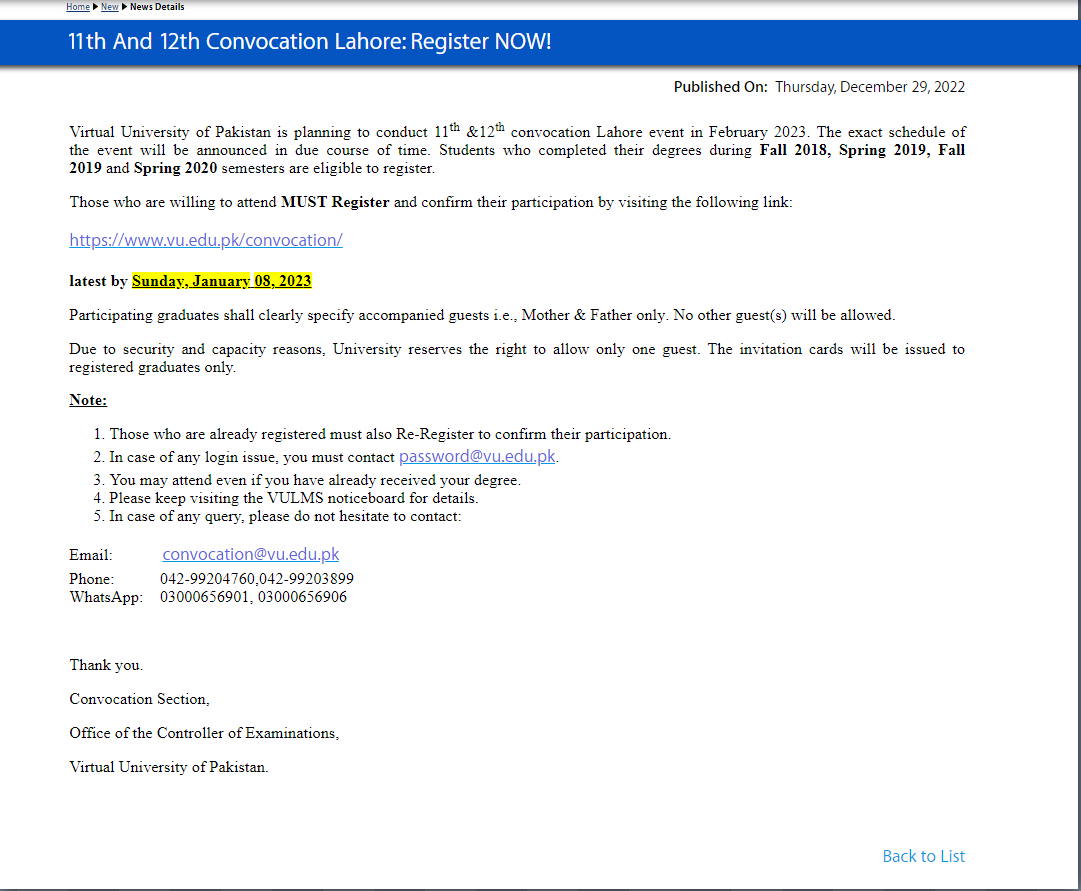Select the 'Due to security and capacity reasons' paragraph

pos(517,358)
